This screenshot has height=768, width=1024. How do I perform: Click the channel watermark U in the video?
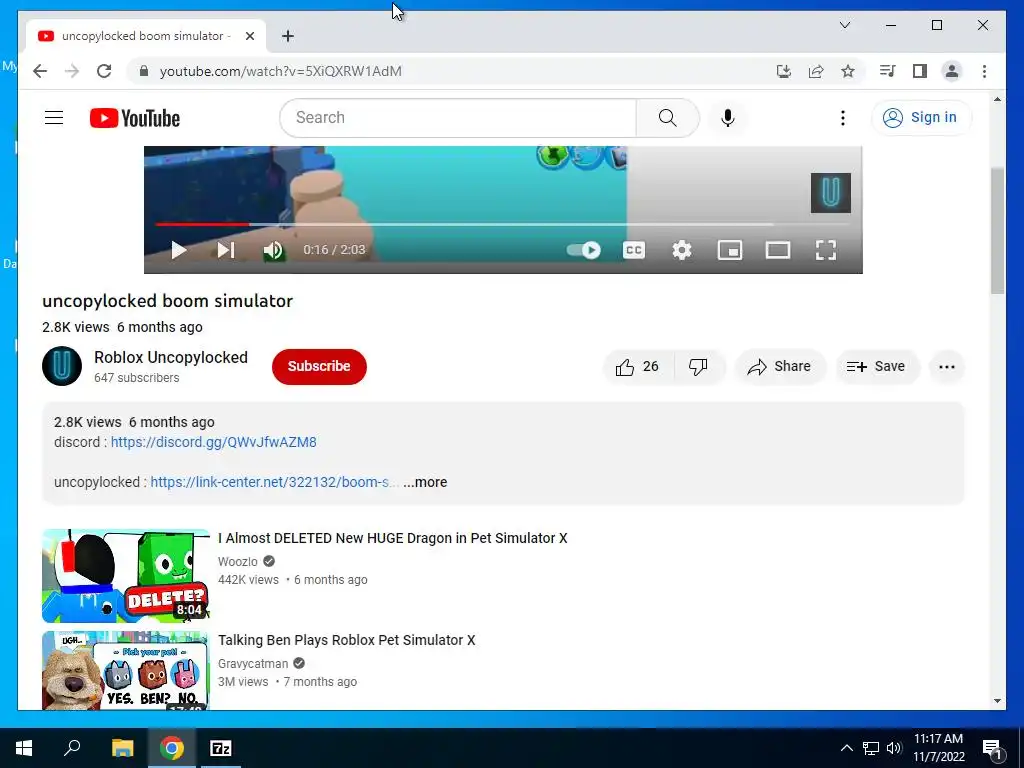(x=831, y=193)
